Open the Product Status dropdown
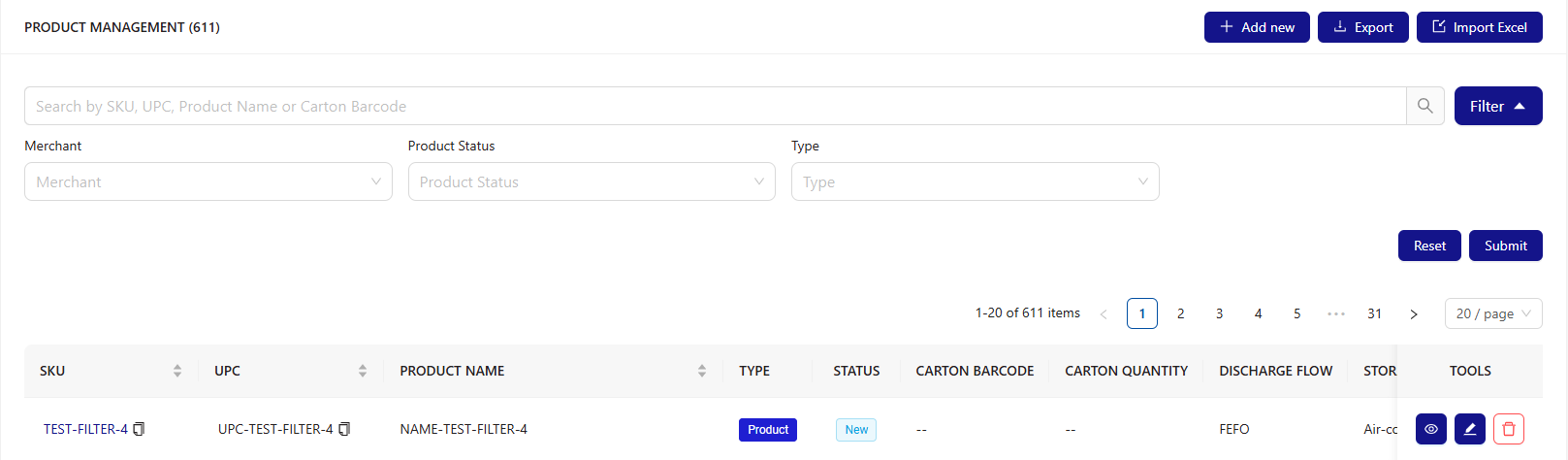 click(592, 181)
